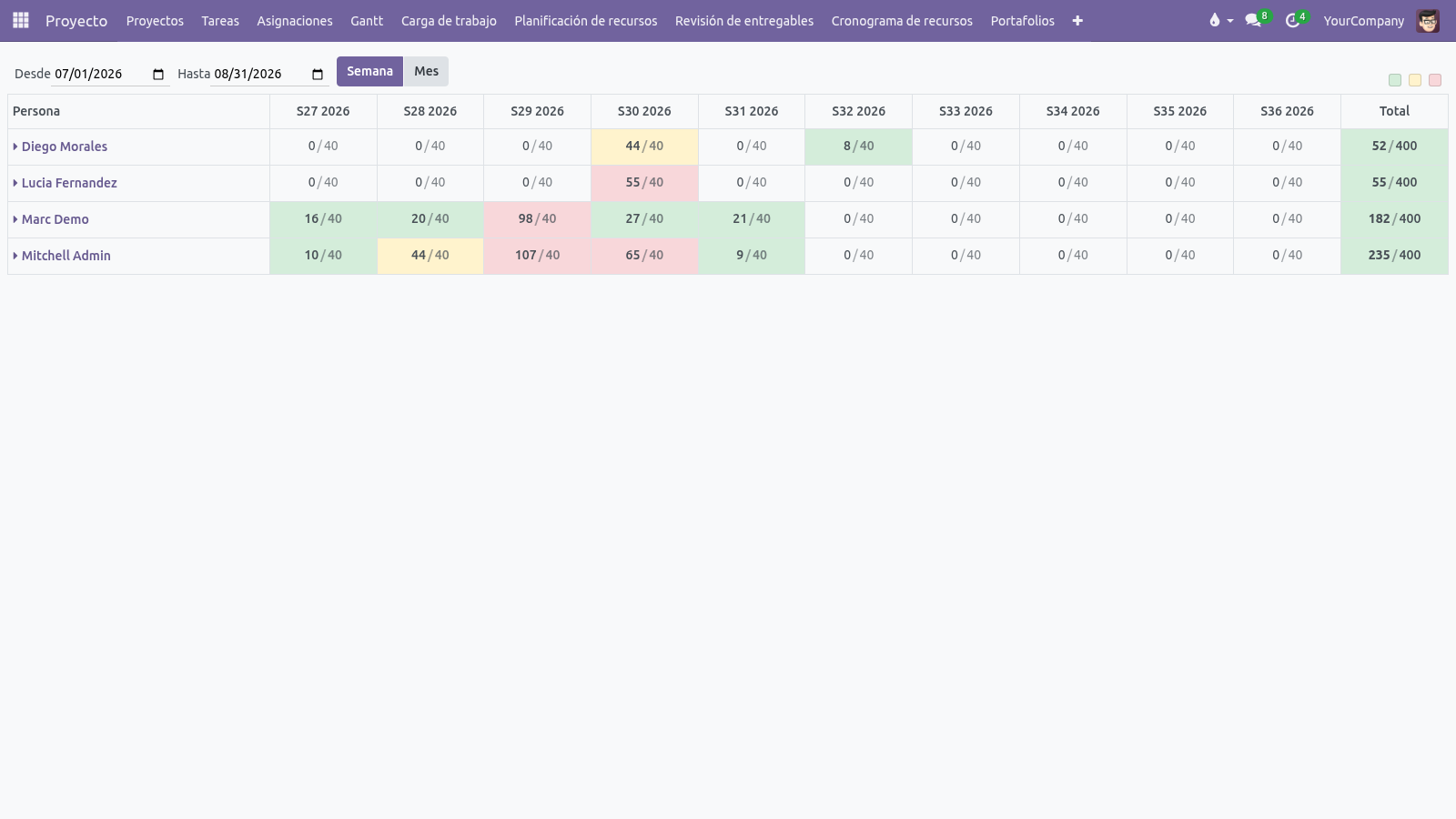Open the Portafolios menu

[x=1023, y=20]
